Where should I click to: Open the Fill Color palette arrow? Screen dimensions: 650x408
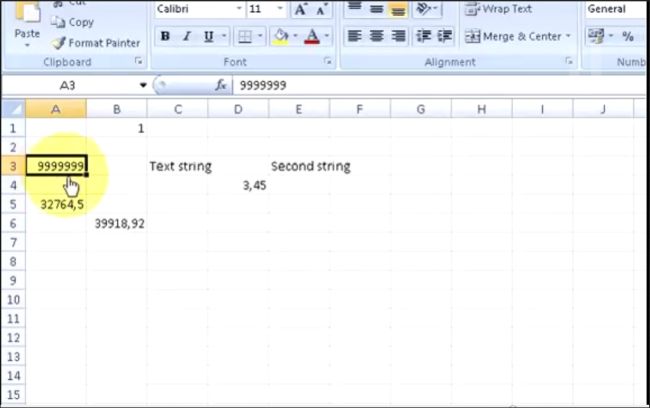[296, 36]
